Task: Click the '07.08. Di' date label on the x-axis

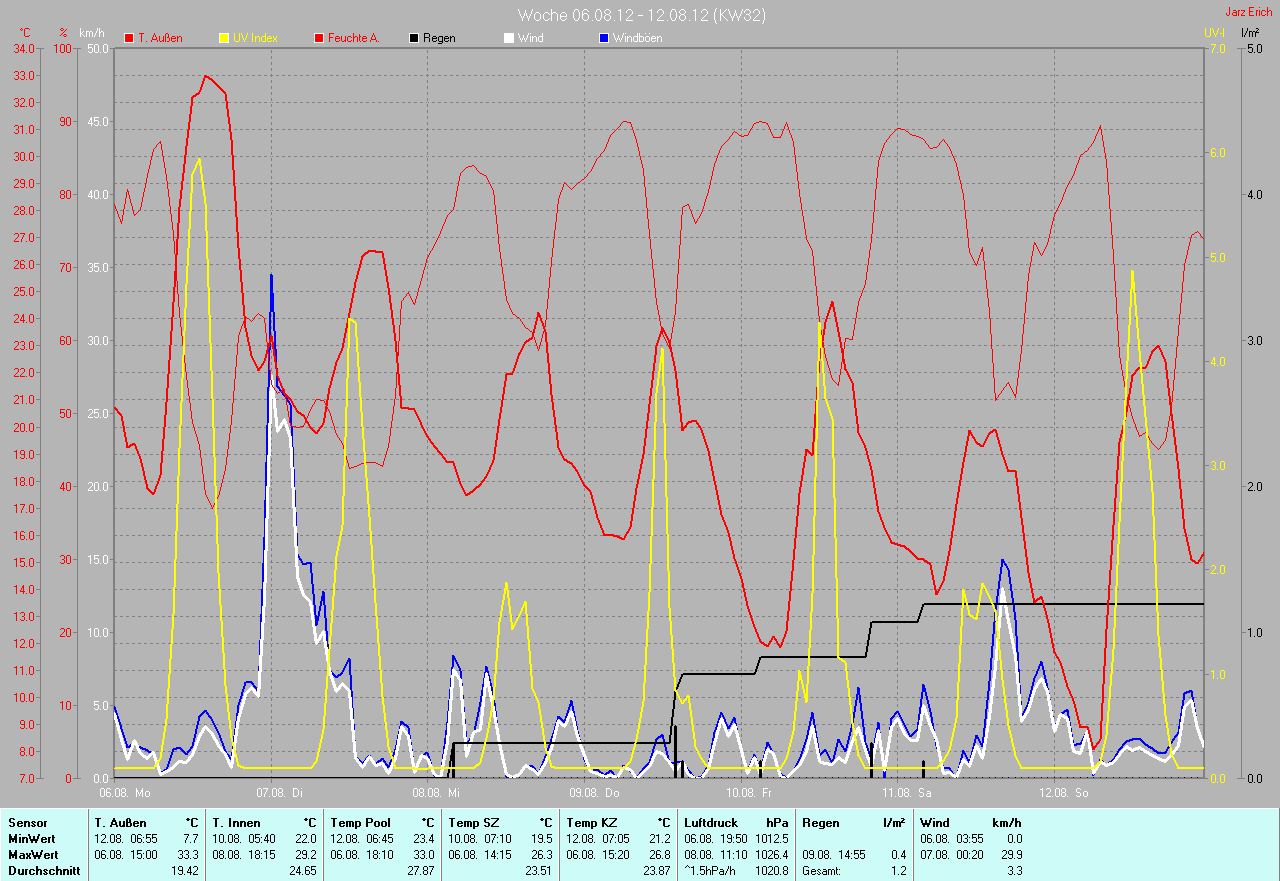Action: [x=280, y=792]
